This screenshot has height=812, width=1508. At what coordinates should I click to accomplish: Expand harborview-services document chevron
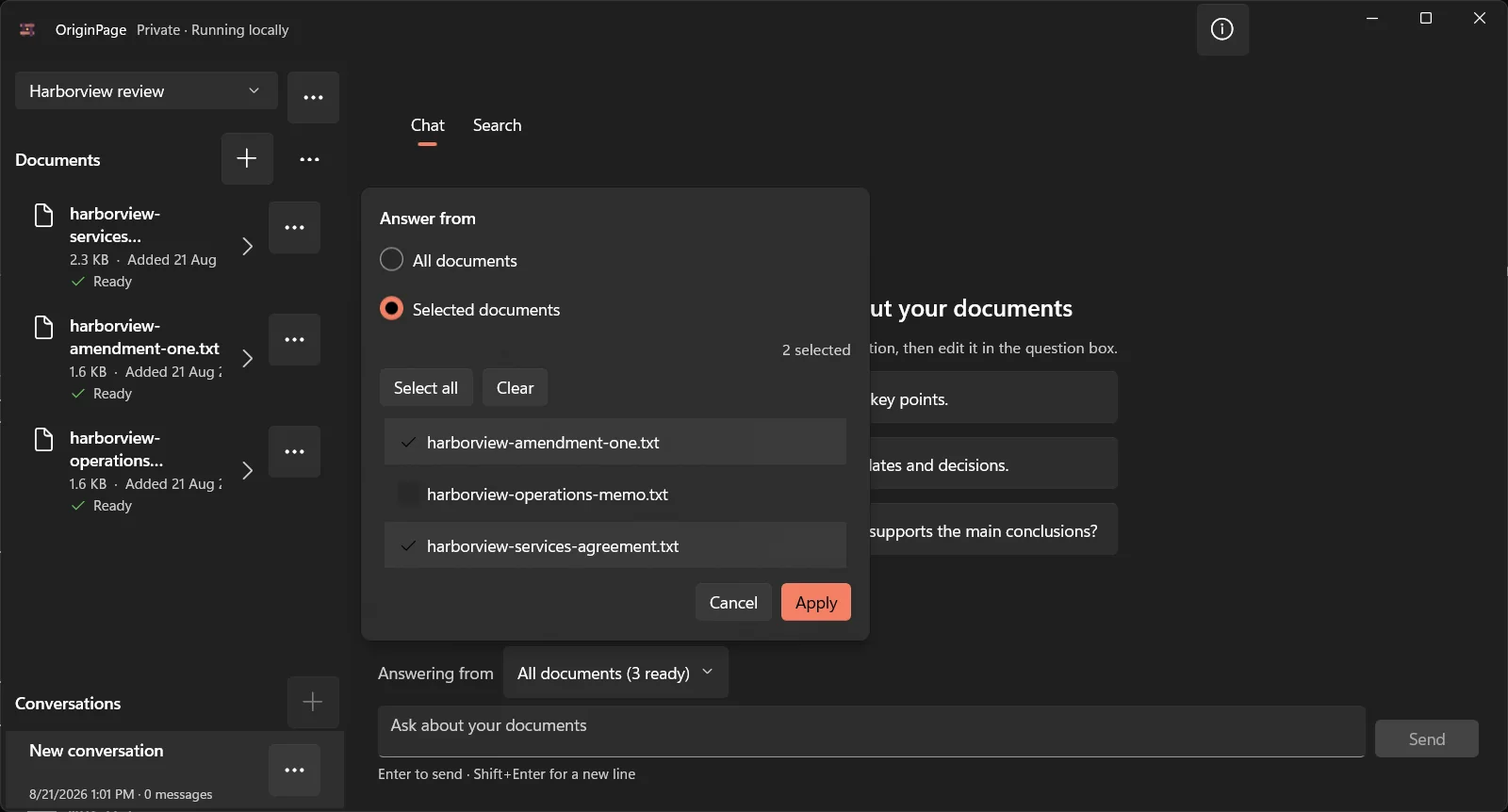(x=247, y=246)
